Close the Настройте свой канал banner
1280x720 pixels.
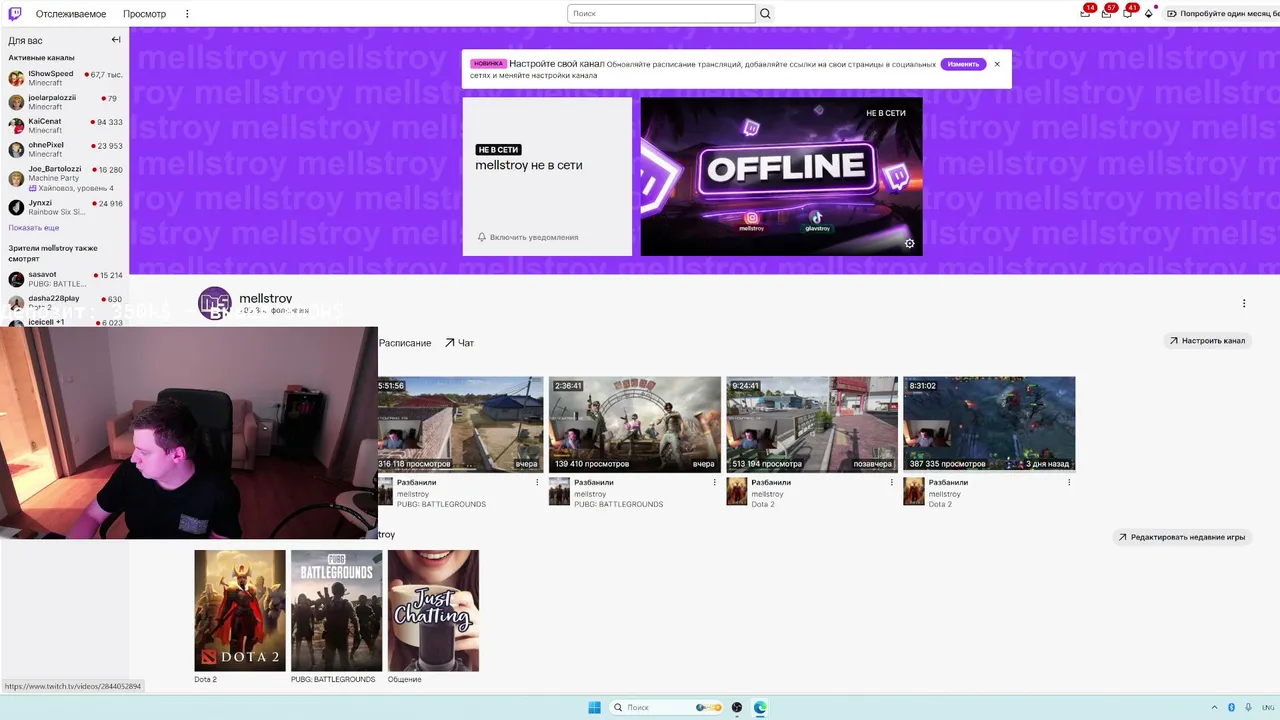pos(997,64)
